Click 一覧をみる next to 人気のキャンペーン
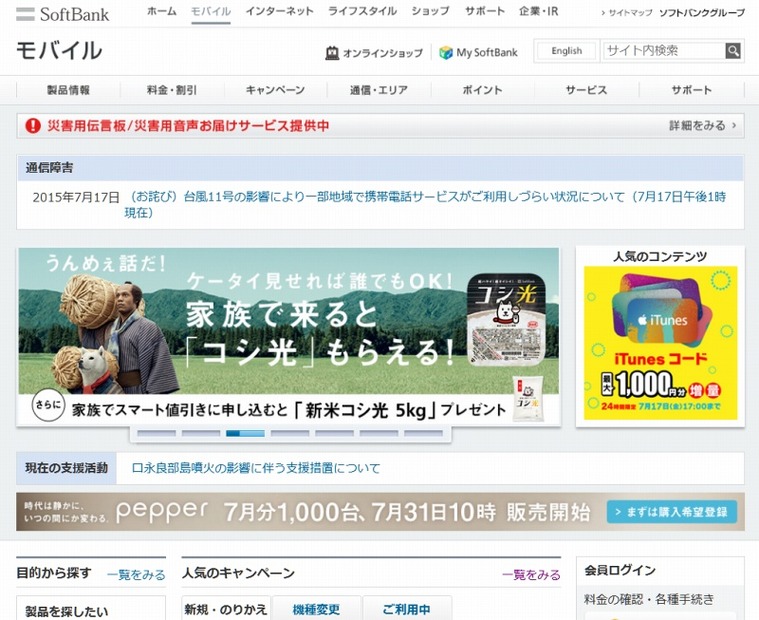 [531, 575]
